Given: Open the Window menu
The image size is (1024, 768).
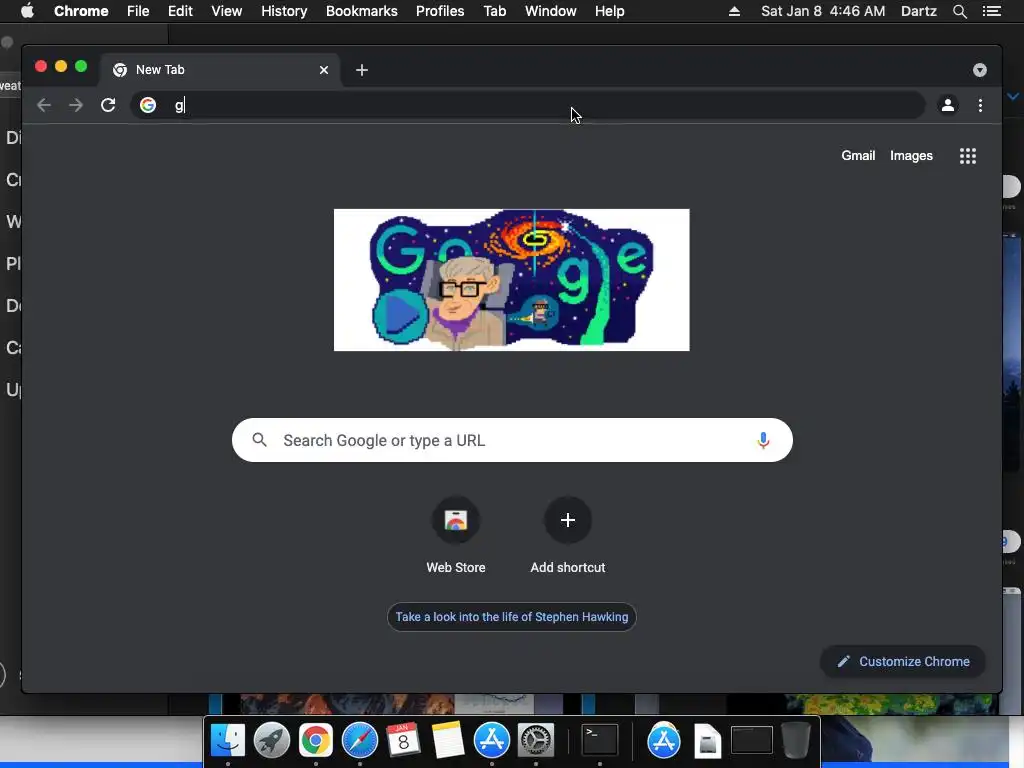Looking at the screenshot, I should point(551,11).
